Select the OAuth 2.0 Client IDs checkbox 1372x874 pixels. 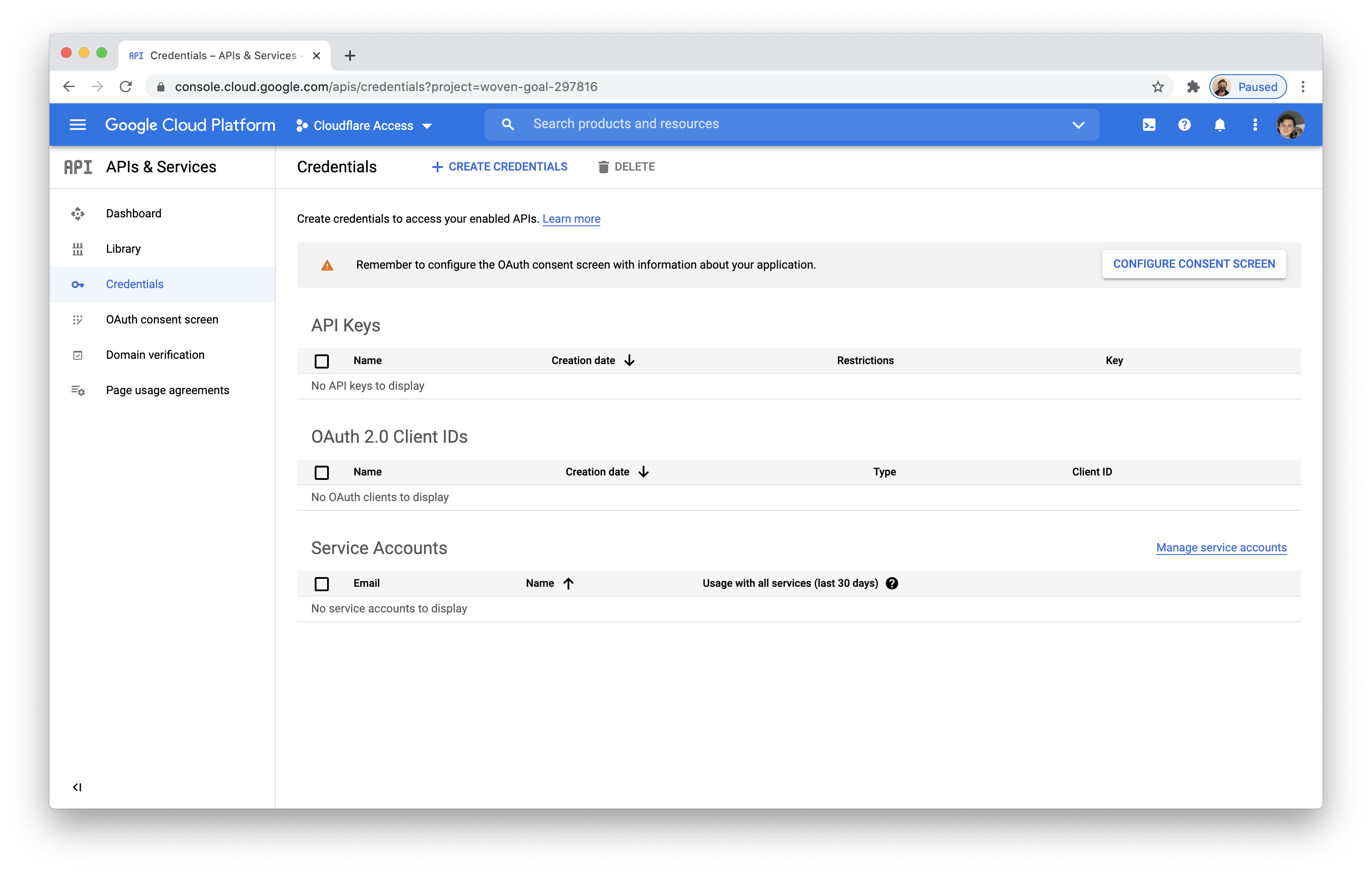click(x=322, y=471)
